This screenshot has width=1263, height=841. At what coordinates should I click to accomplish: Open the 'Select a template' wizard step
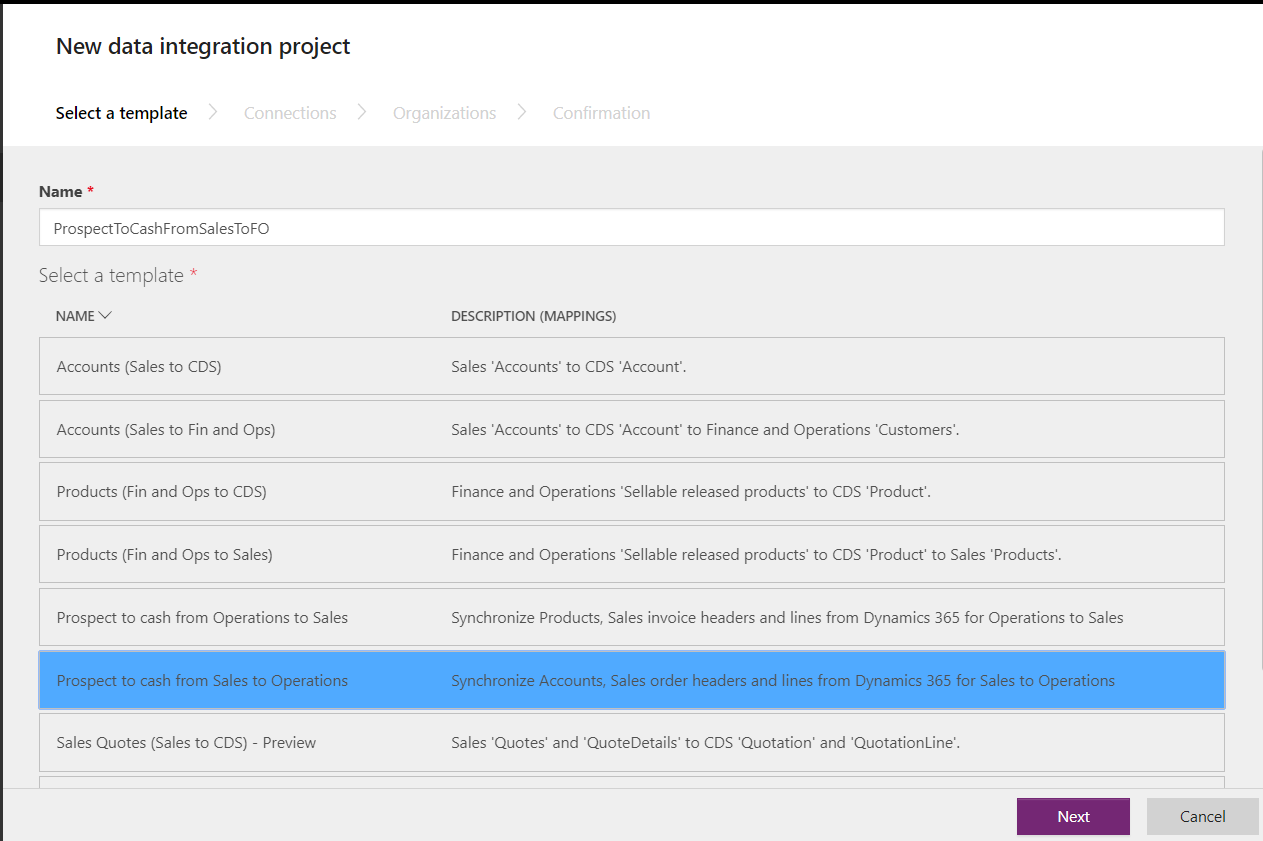[121, 113]
